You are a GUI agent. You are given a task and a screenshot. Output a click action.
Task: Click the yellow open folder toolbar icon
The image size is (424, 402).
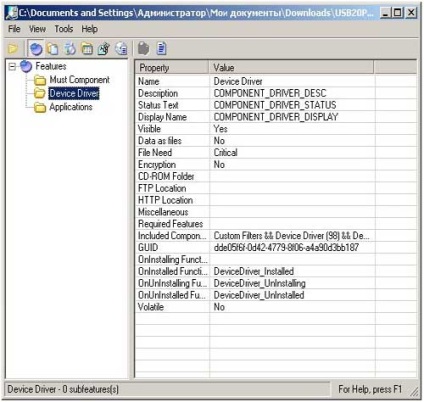tap(13, 49)
